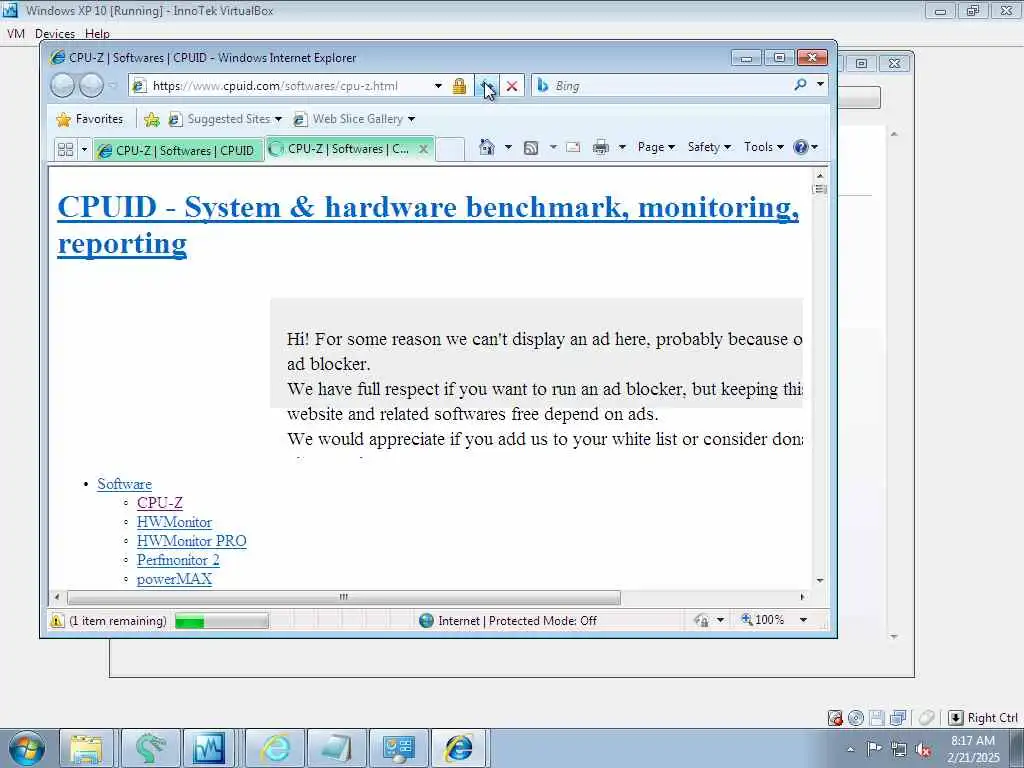Open Recent Pages dropdown arrow

click(112, 86)
